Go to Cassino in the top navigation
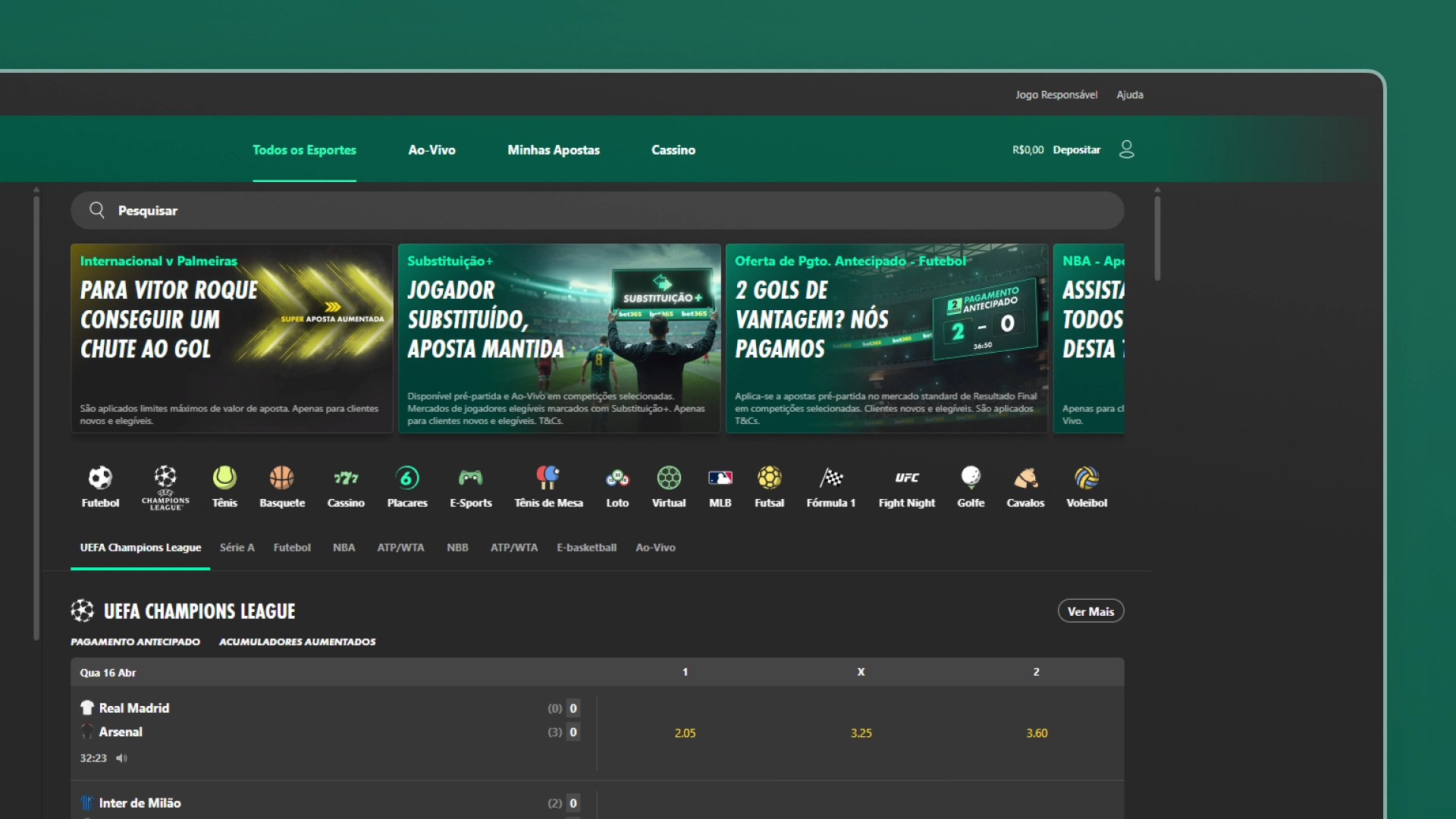Viewport: 1456px width, 819px height. click(673, 150)
